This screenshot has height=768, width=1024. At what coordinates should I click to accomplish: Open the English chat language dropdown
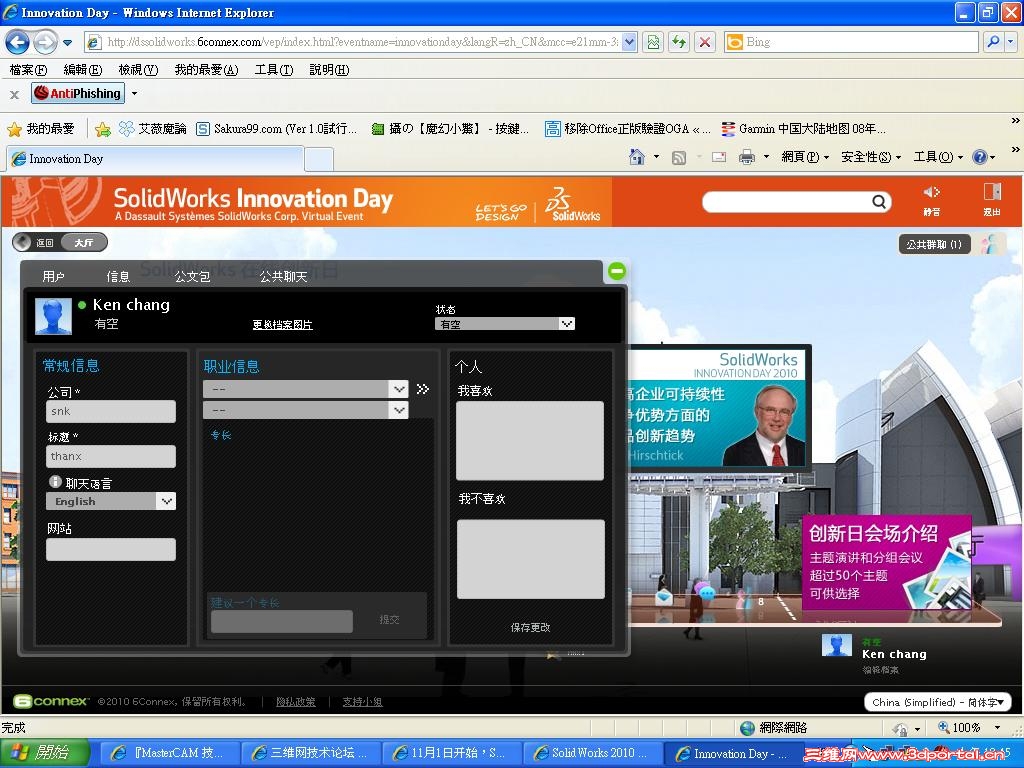point(111,502)
